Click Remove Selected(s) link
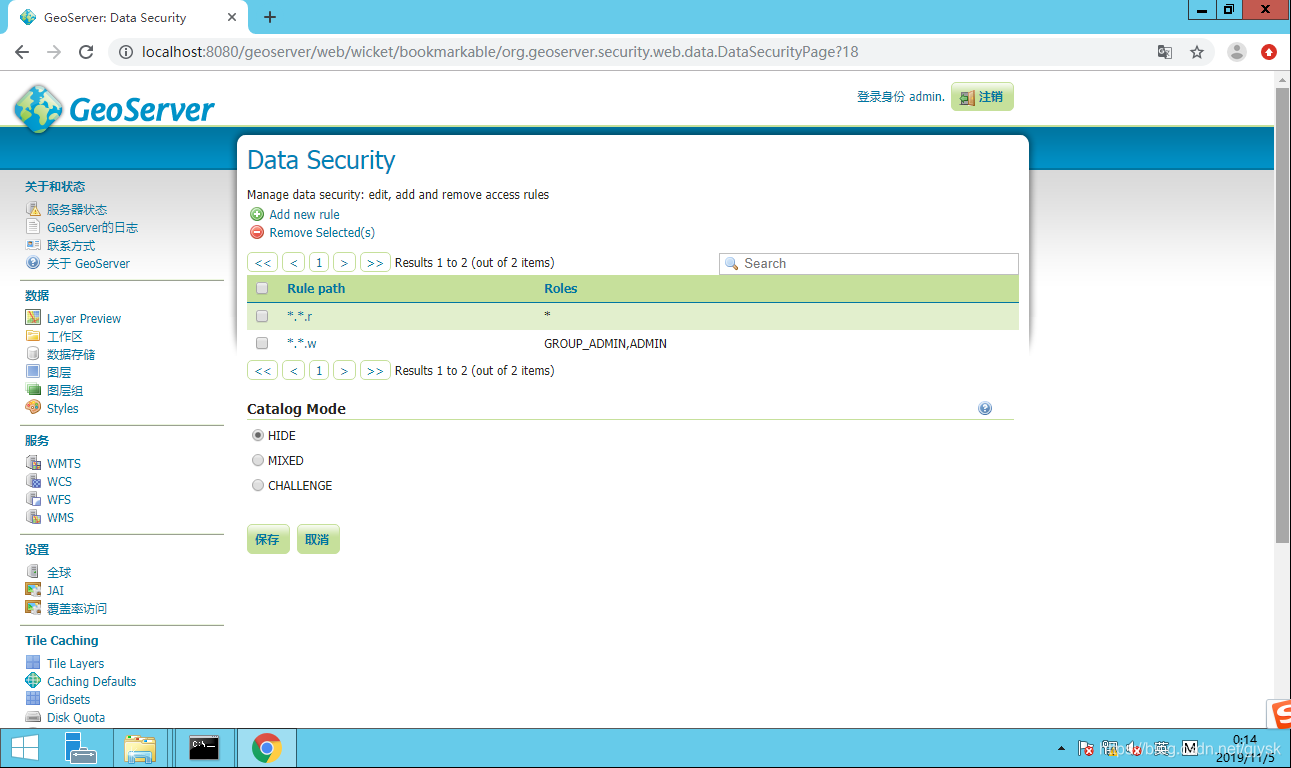 322,233
